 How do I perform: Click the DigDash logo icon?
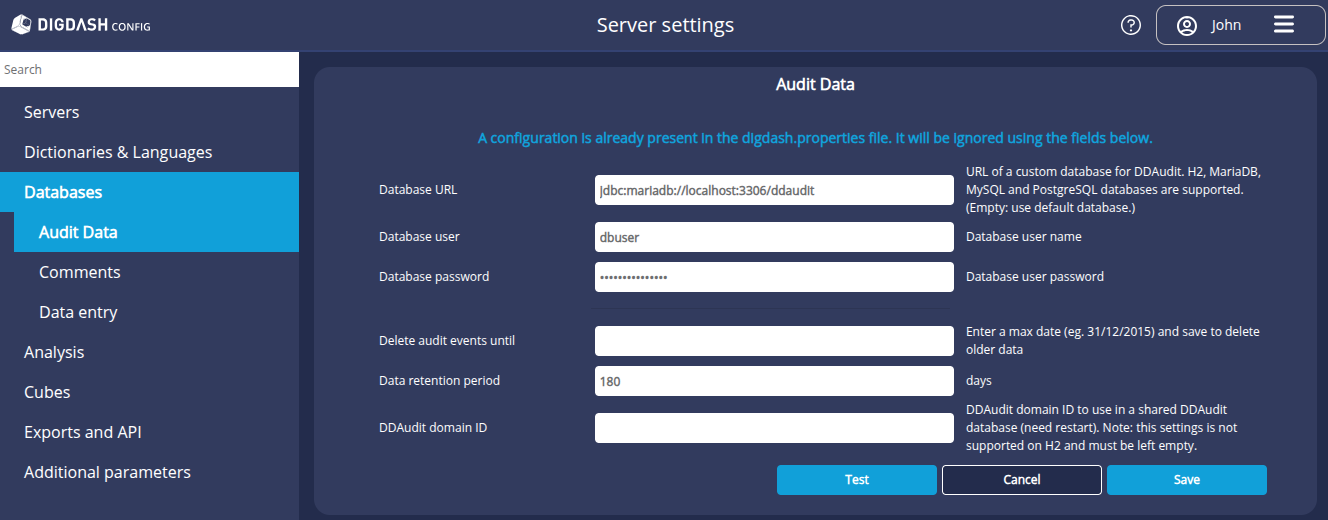pyautogui.click(x=20, y=25)
